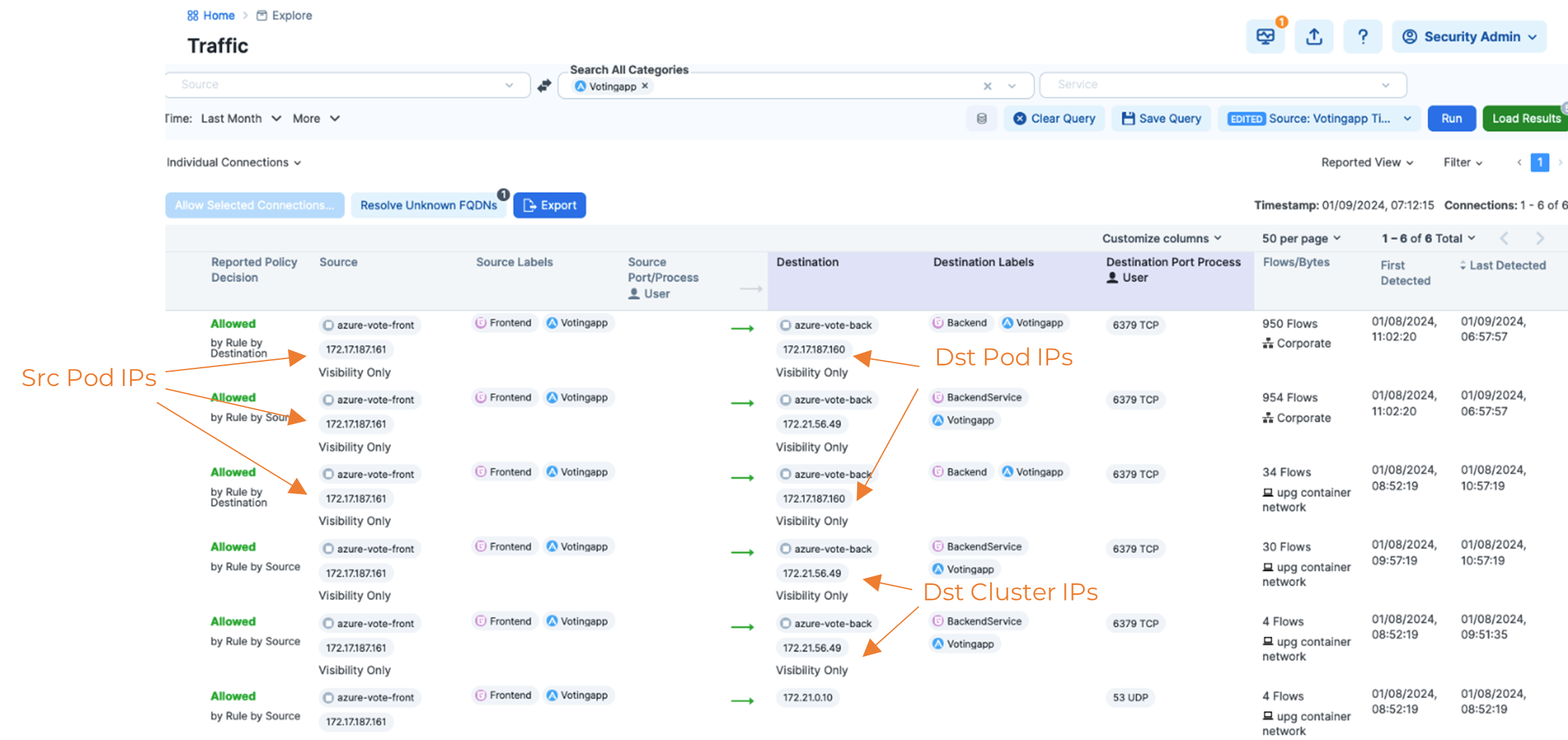Click into the Source filter field
This screenshot has width=1568, height=740.
[x=340, y=84]
